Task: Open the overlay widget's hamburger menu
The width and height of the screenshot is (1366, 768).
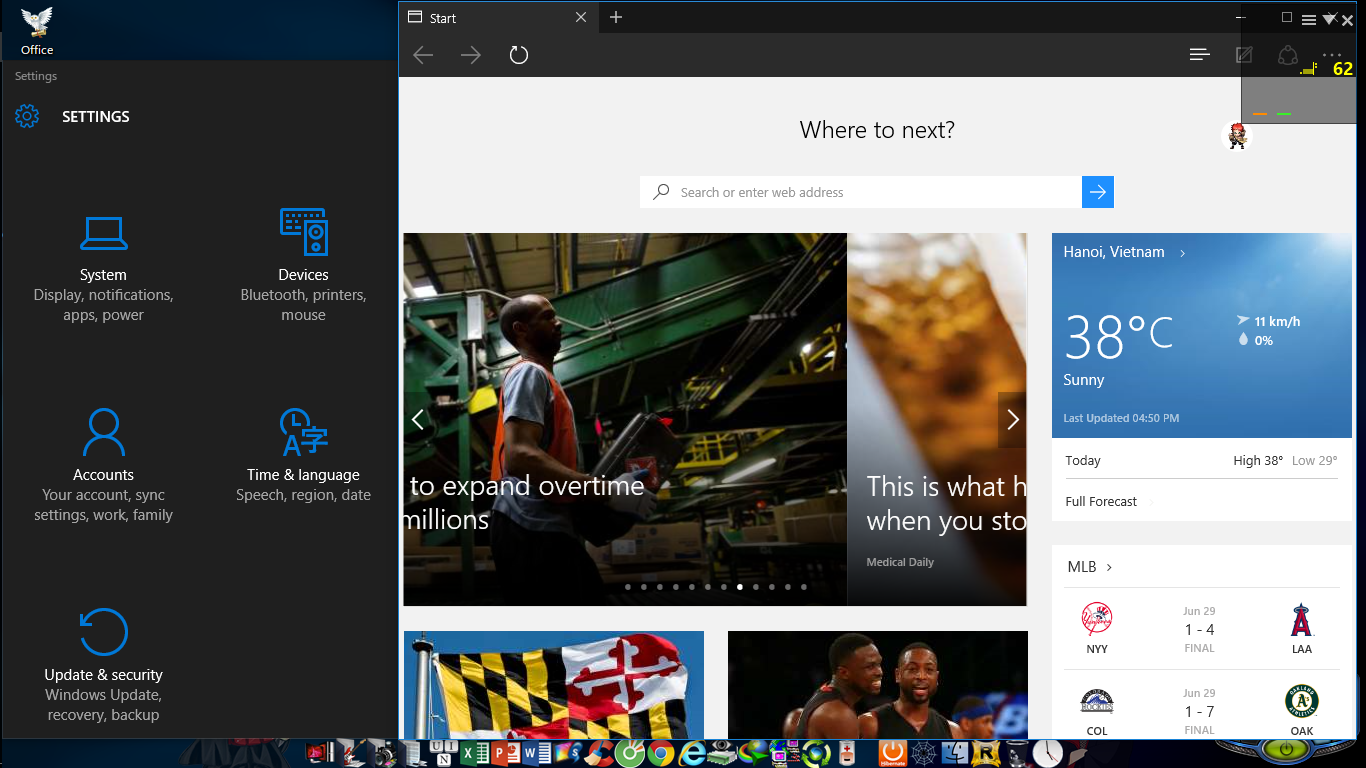Action: (x=1309, y=20)
